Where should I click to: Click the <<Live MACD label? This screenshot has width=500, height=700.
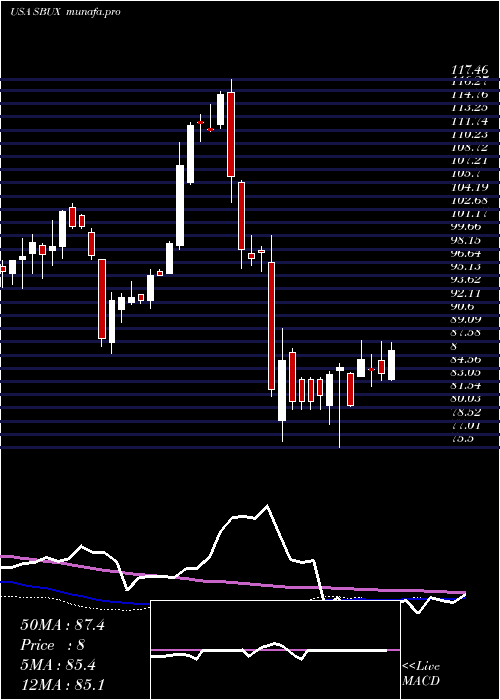(x=421, y=673)
